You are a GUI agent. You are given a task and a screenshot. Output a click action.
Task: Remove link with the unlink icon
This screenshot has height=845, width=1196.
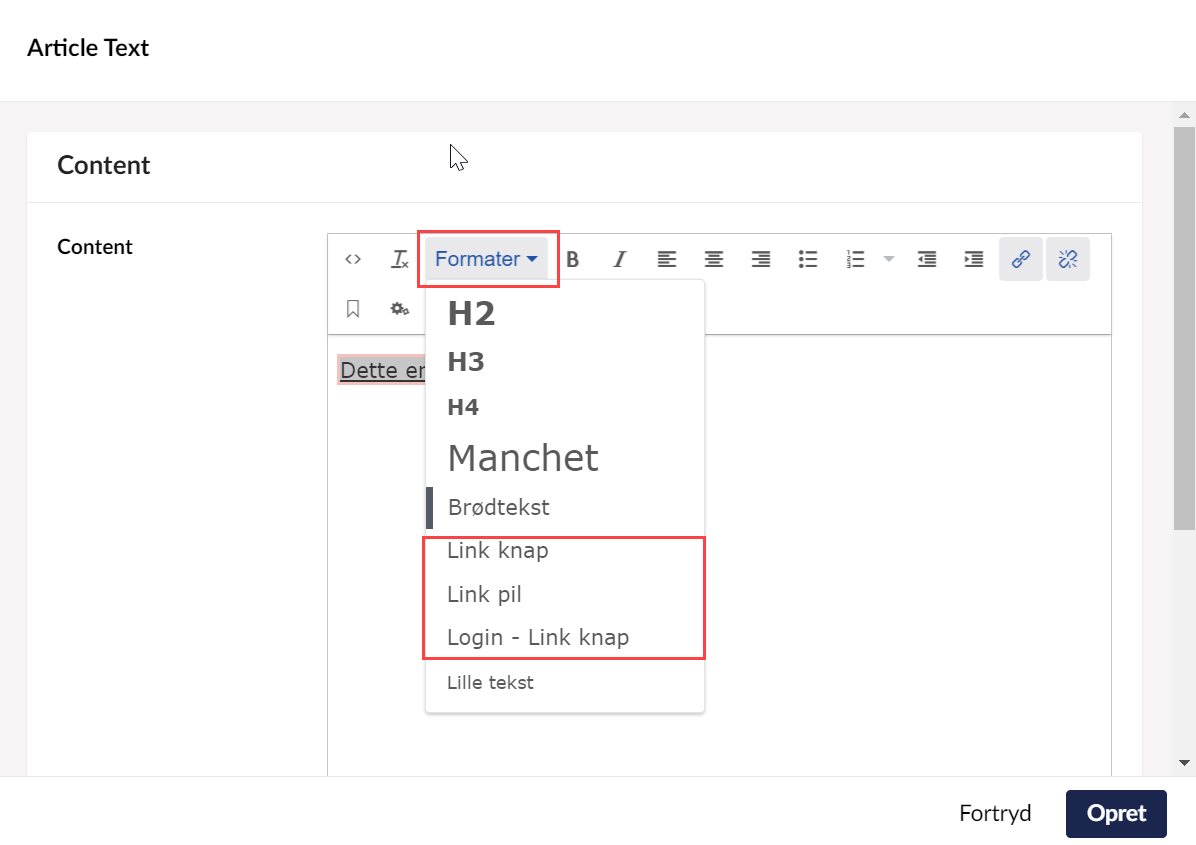tap(1067, 259)
